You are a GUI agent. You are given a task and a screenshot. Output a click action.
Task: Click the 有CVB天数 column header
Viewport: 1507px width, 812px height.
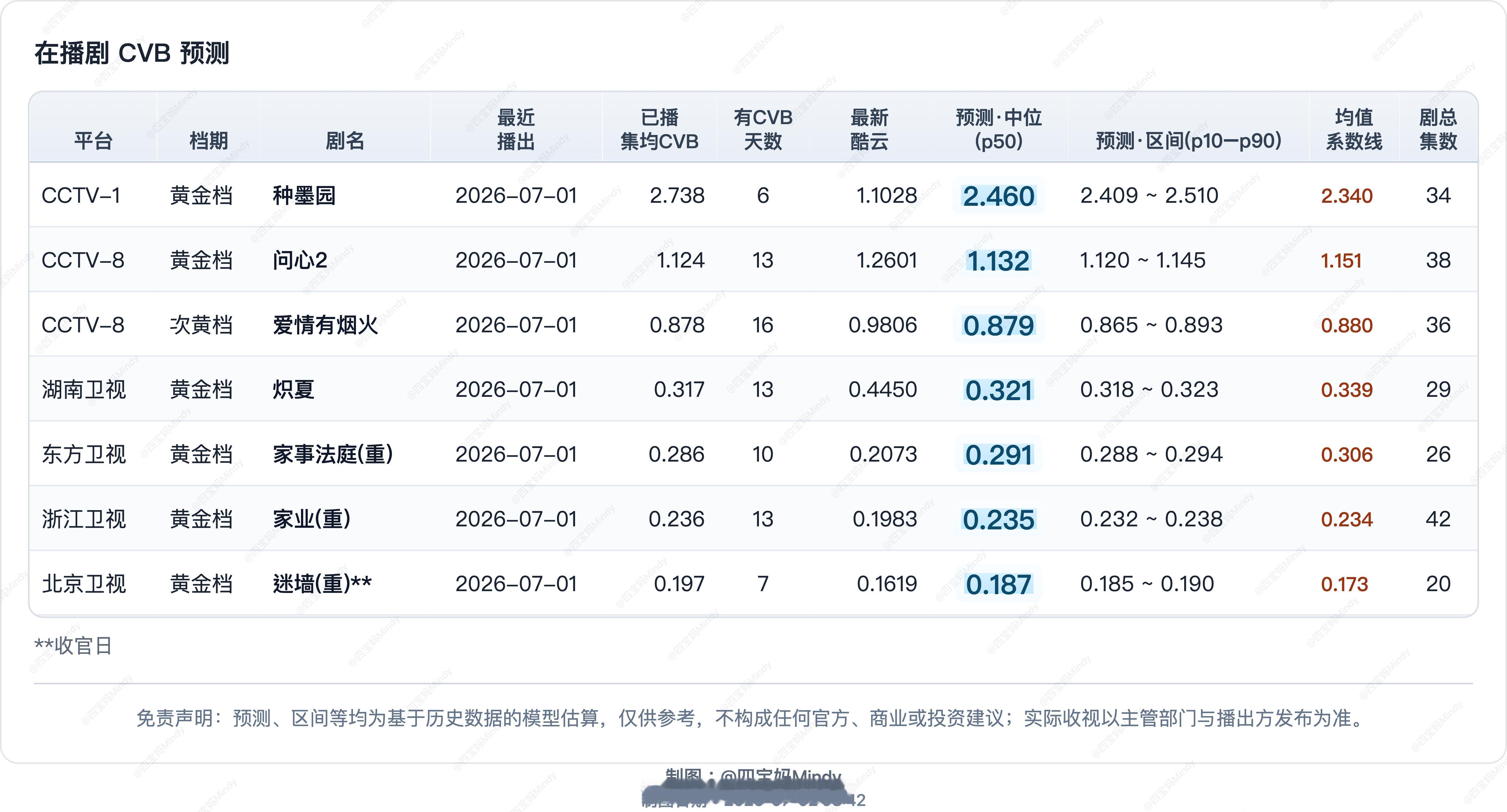click(763, 129)
